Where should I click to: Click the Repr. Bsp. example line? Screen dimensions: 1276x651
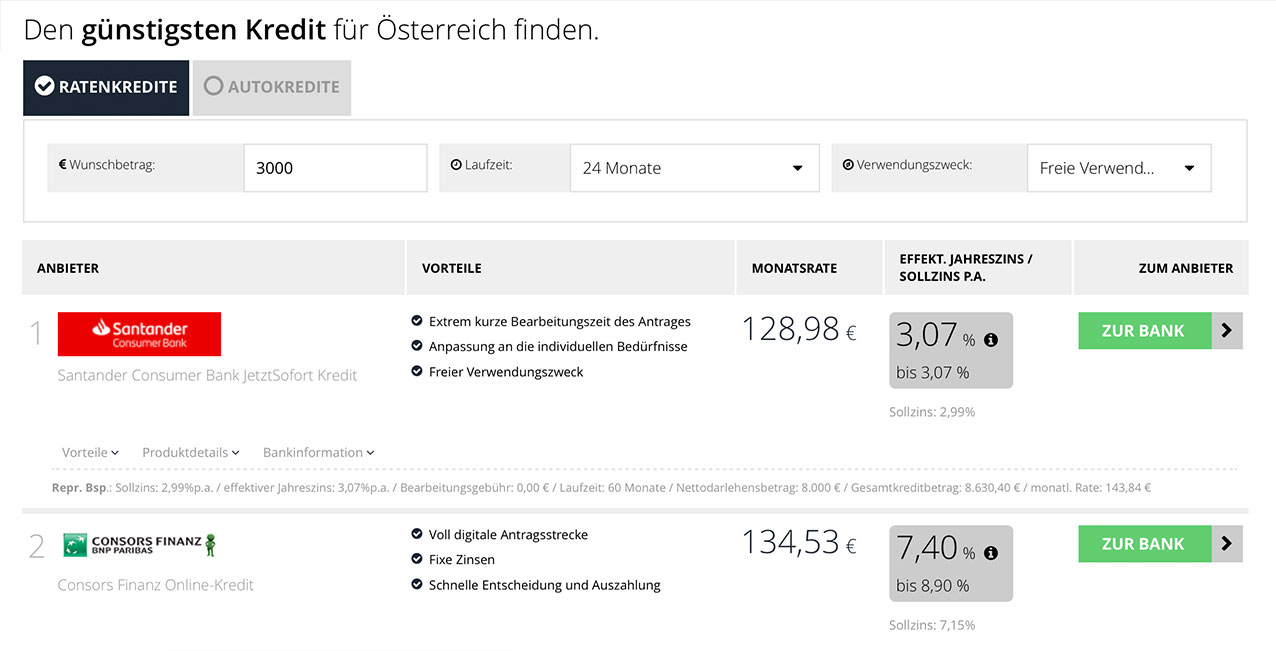[x=602, y=488]
